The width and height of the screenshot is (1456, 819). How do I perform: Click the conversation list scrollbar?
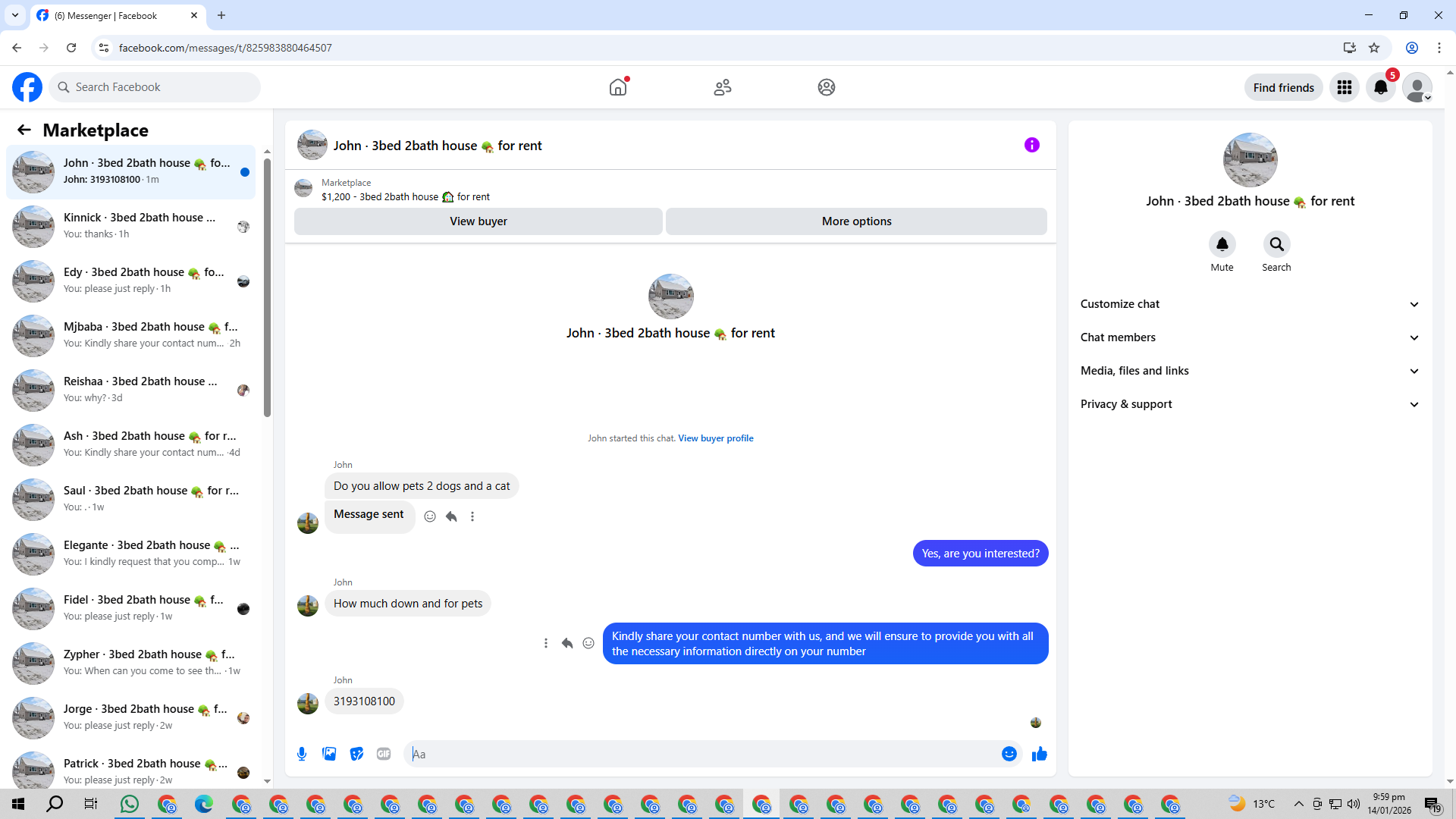point(267,288)
